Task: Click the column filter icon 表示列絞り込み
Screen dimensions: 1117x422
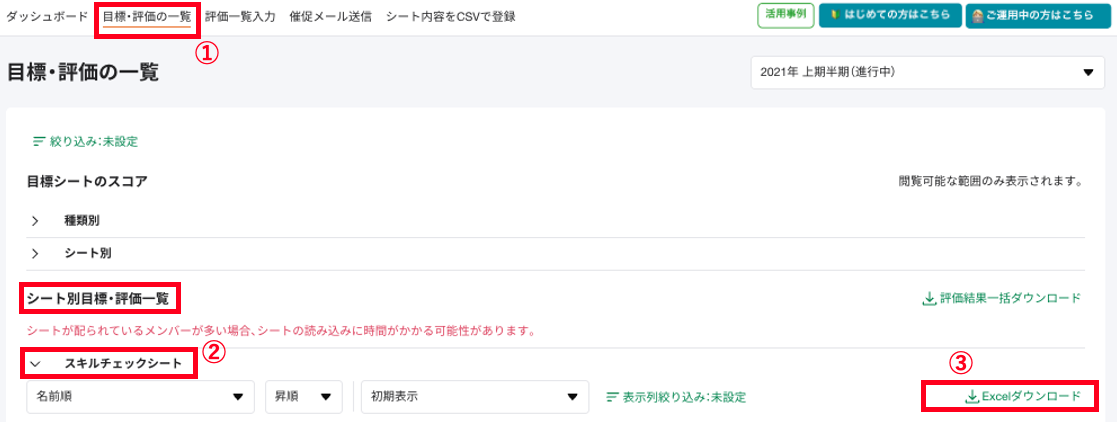Action: coord(613,397)
